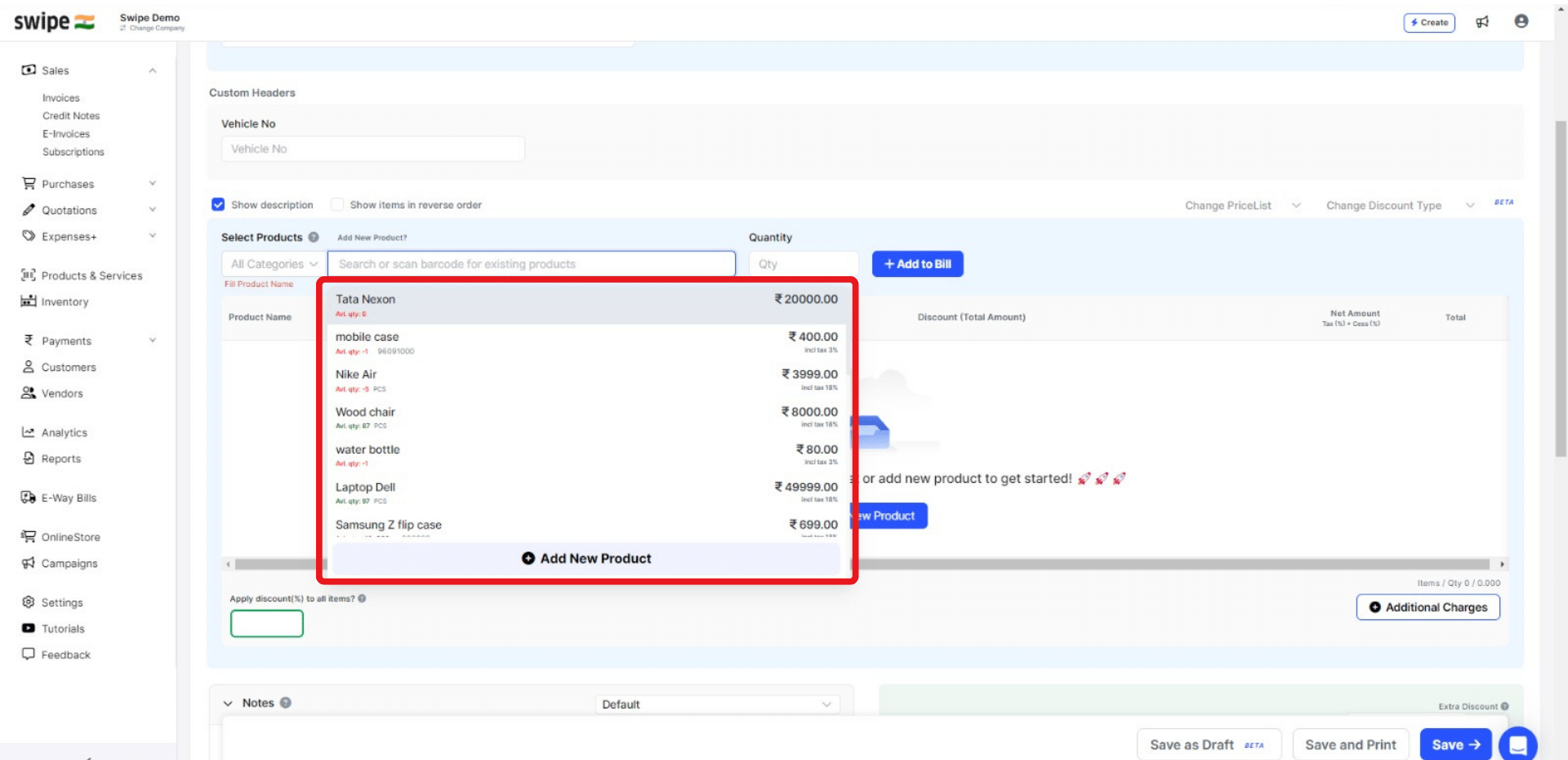Click the Add New Product button
The height and width of the screenshot is (760, 1568).
[585, 558]
